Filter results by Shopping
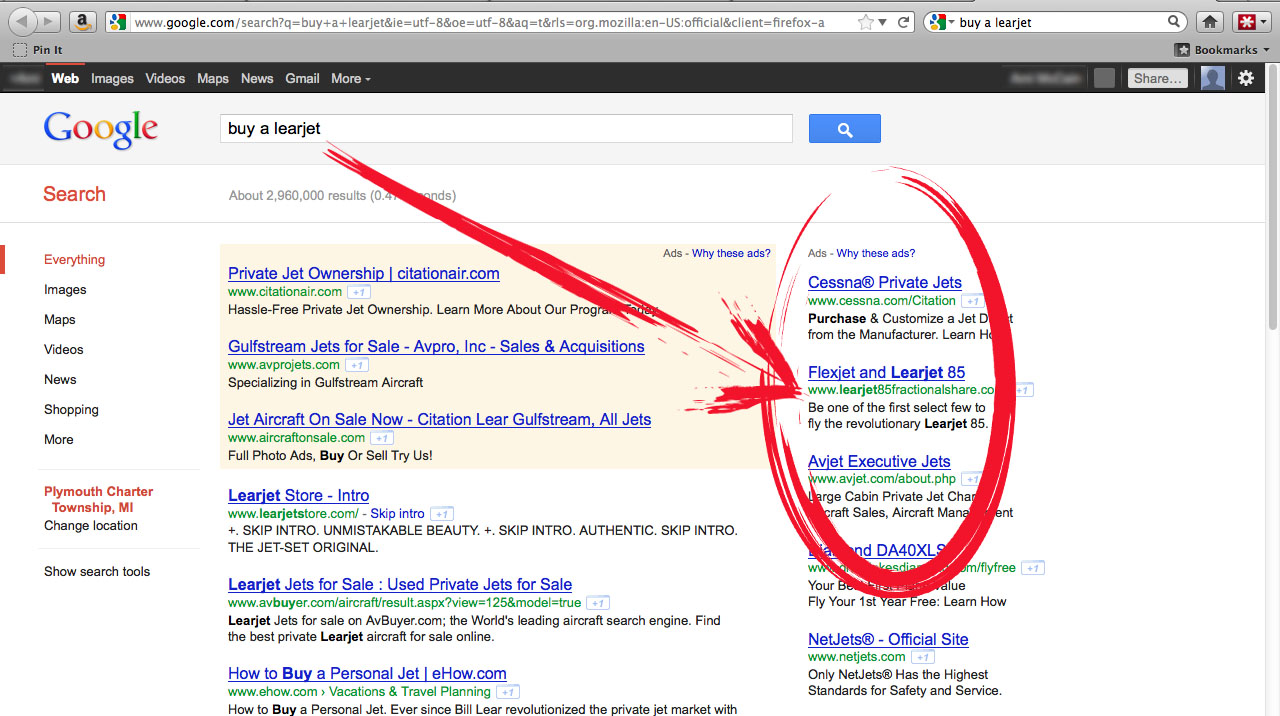This screenshot has width=1280, height=716. [x=71, y=410]
